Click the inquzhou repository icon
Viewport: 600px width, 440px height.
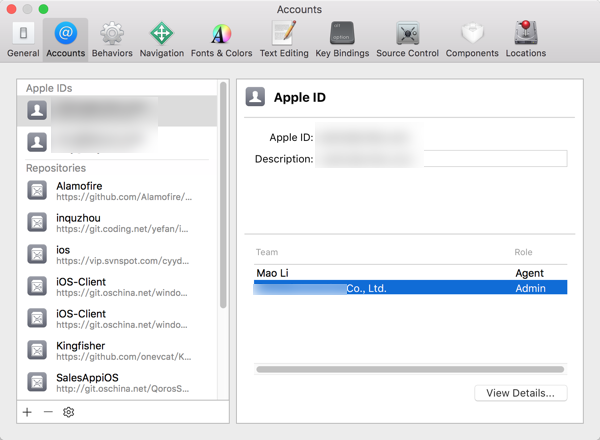pos(37,223)
